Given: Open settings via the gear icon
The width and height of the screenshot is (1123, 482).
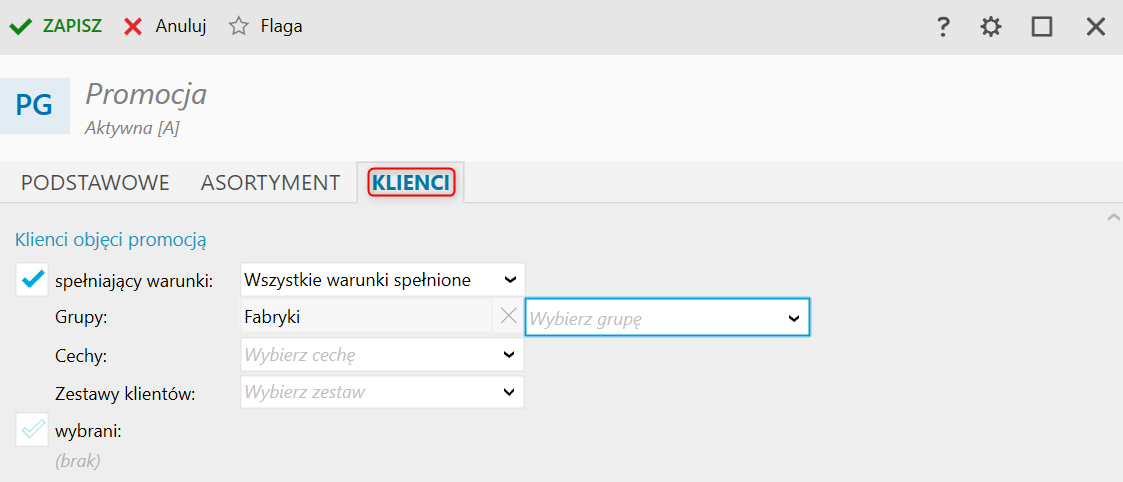Looking at the screenshot, I should (x=991, y=27).
